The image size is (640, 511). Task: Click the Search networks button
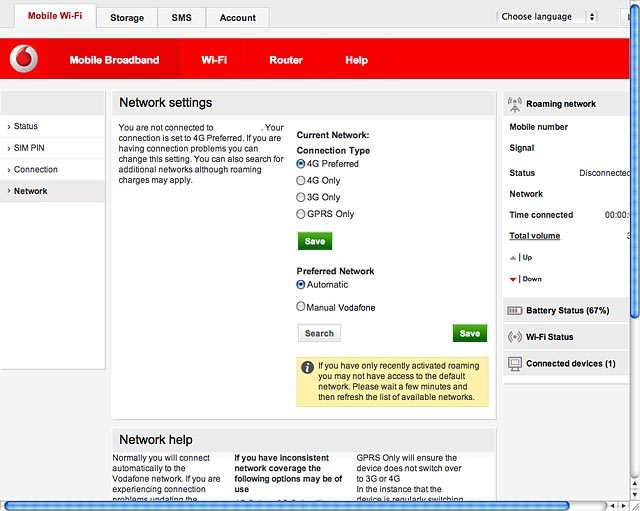coord(319,333)
